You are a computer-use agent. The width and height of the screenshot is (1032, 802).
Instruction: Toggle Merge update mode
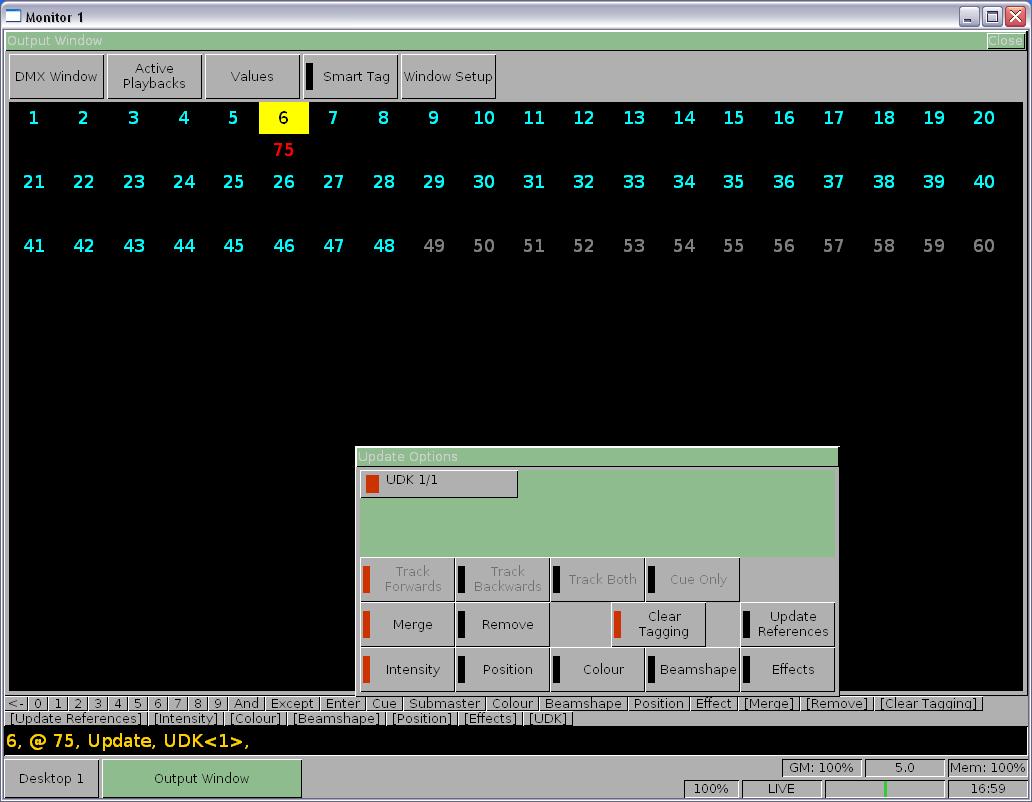pyautogui.click(x=407, y=624)
